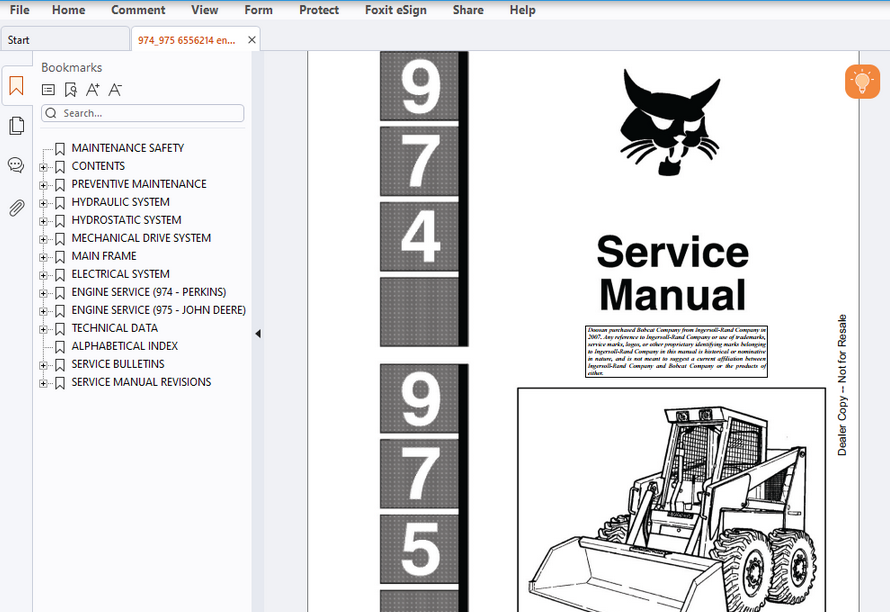
Task: Expand the HYDRAULIC SYSTEM bookmark node
Action: click(43, 203)
